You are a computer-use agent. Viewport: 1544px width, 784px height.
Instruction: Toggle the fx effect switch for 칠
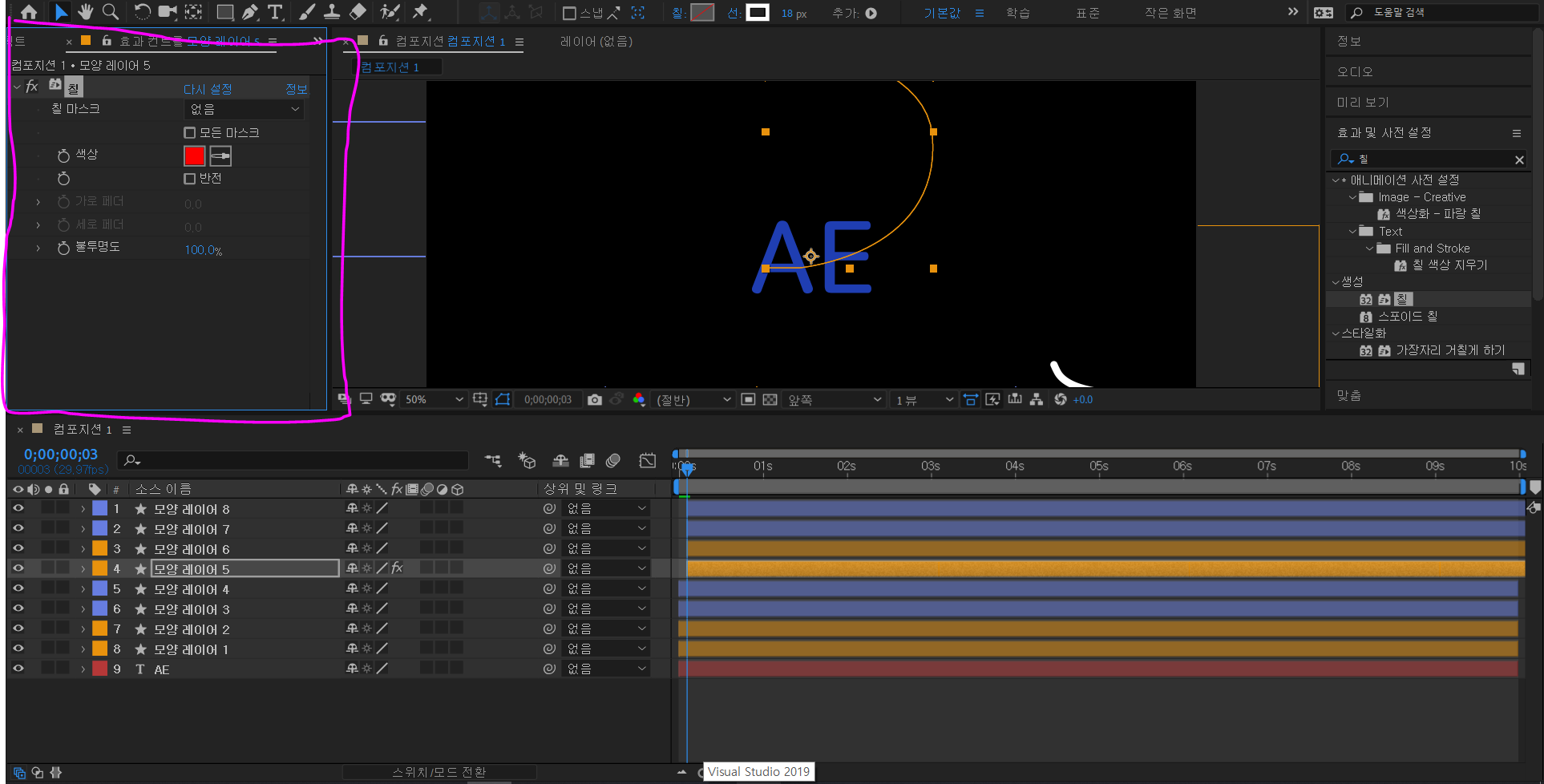(x=32, y=87)
